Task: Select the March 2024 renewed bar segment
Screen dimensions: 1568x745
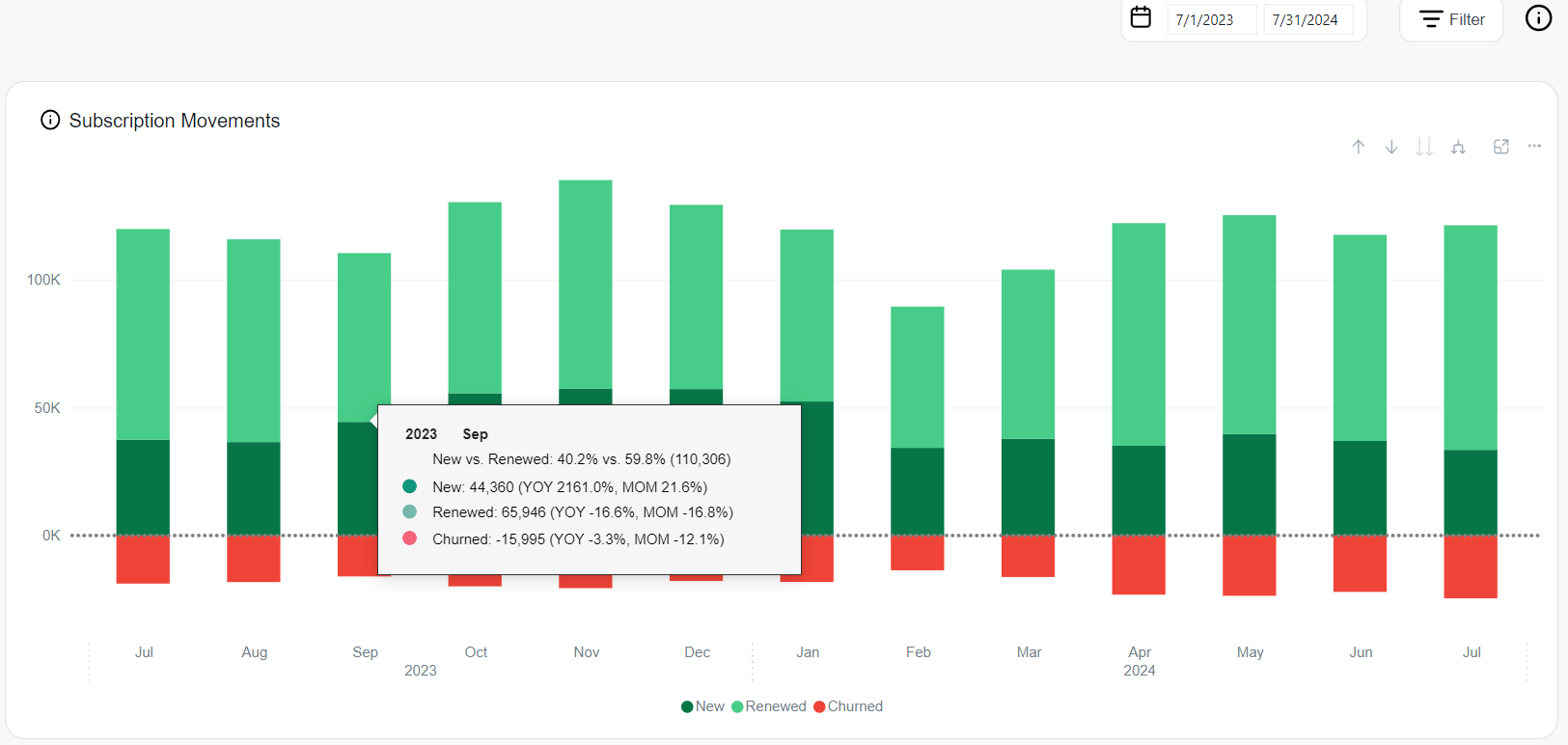Action: (x=1028, y=355)
